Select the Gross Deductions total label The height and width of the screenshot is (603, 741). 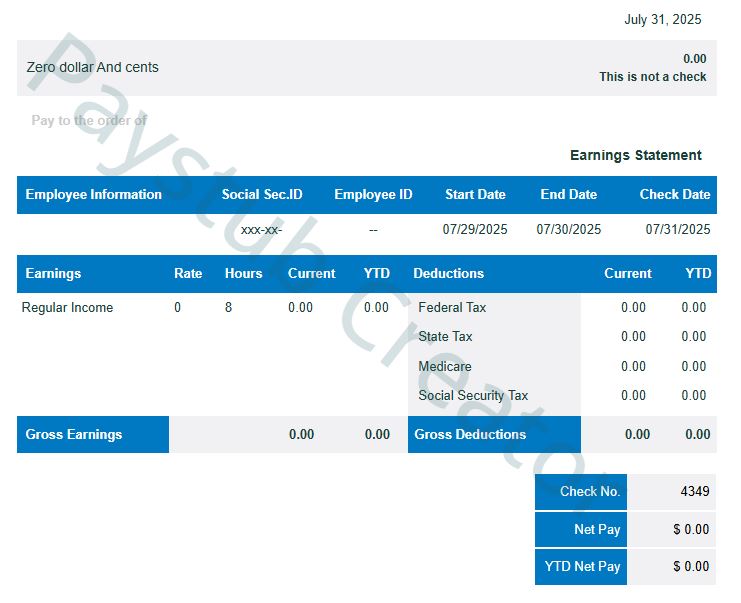tap(470, 434)
